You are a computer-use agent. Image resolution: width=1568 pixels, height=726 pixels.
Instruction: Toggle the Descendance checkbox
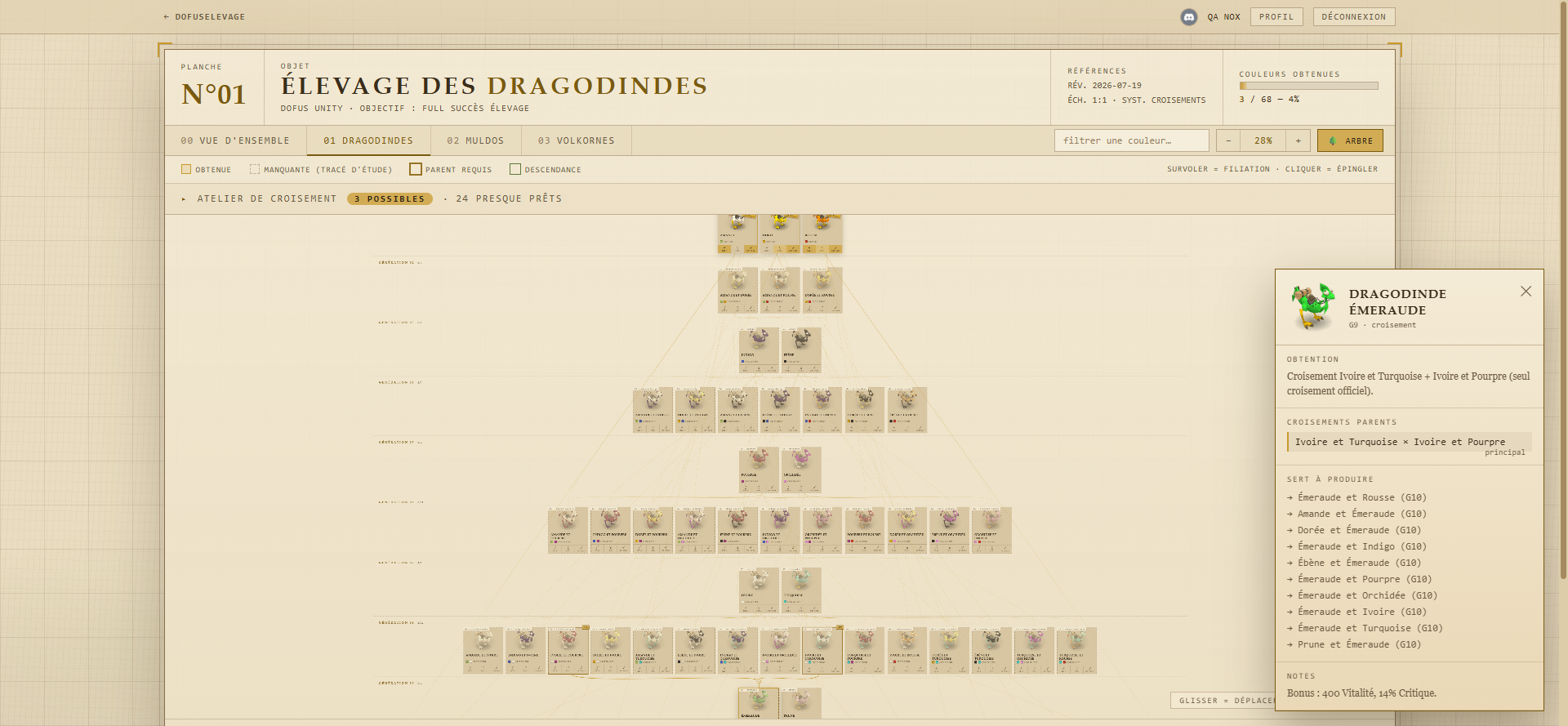click(515, 169)
